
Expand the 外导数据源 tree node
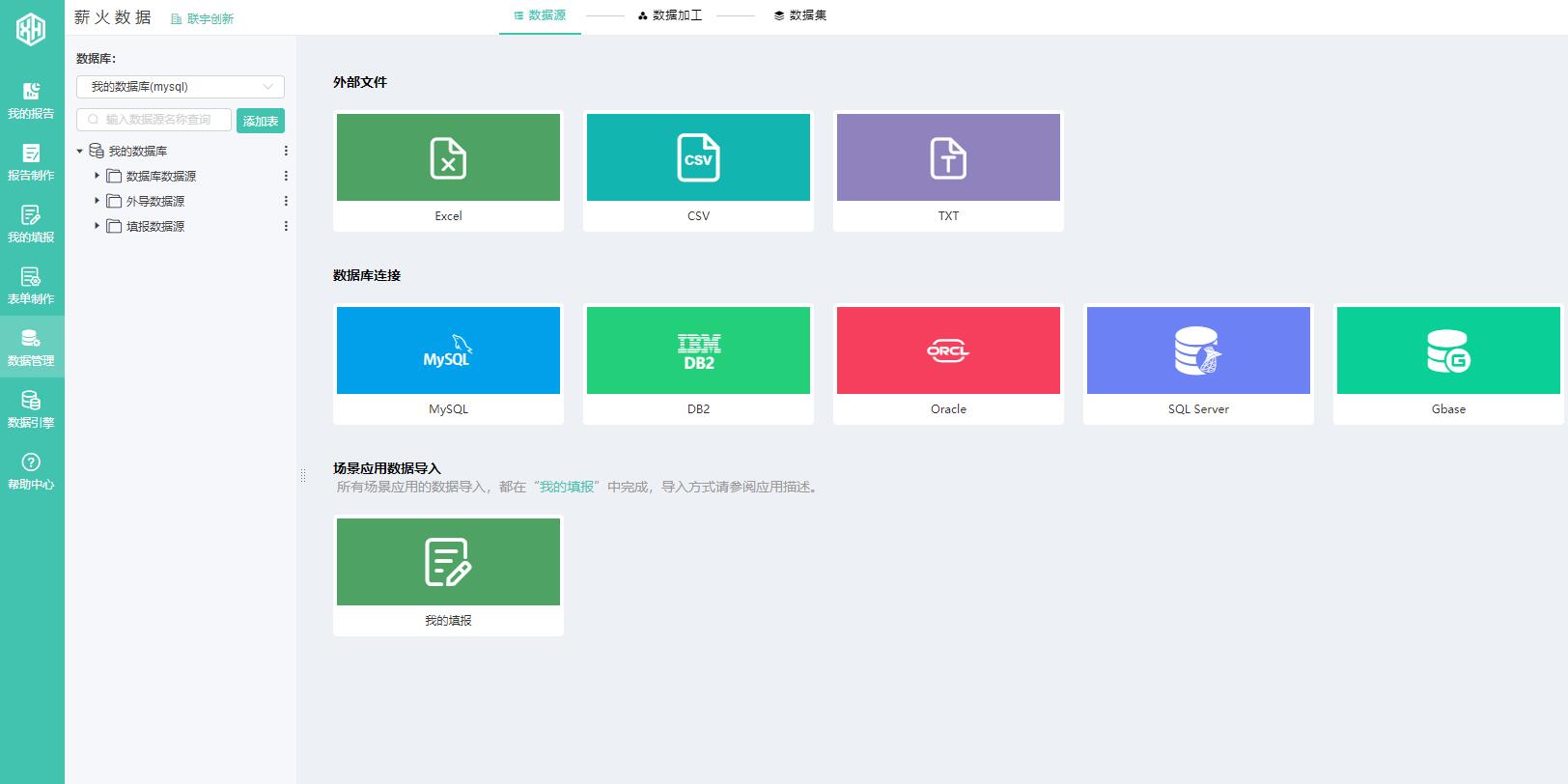point(97,201)
